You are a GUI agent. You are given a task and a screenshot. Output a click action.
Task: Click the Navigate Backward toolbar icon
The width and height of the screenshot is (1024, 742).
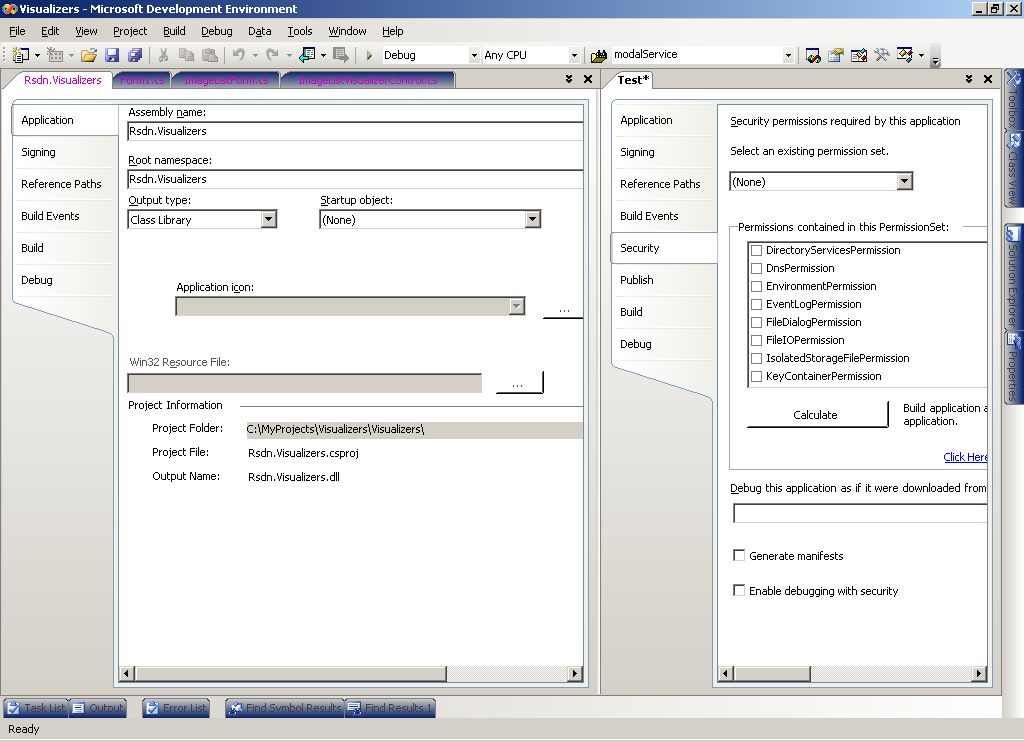click(x=307, y=55)
